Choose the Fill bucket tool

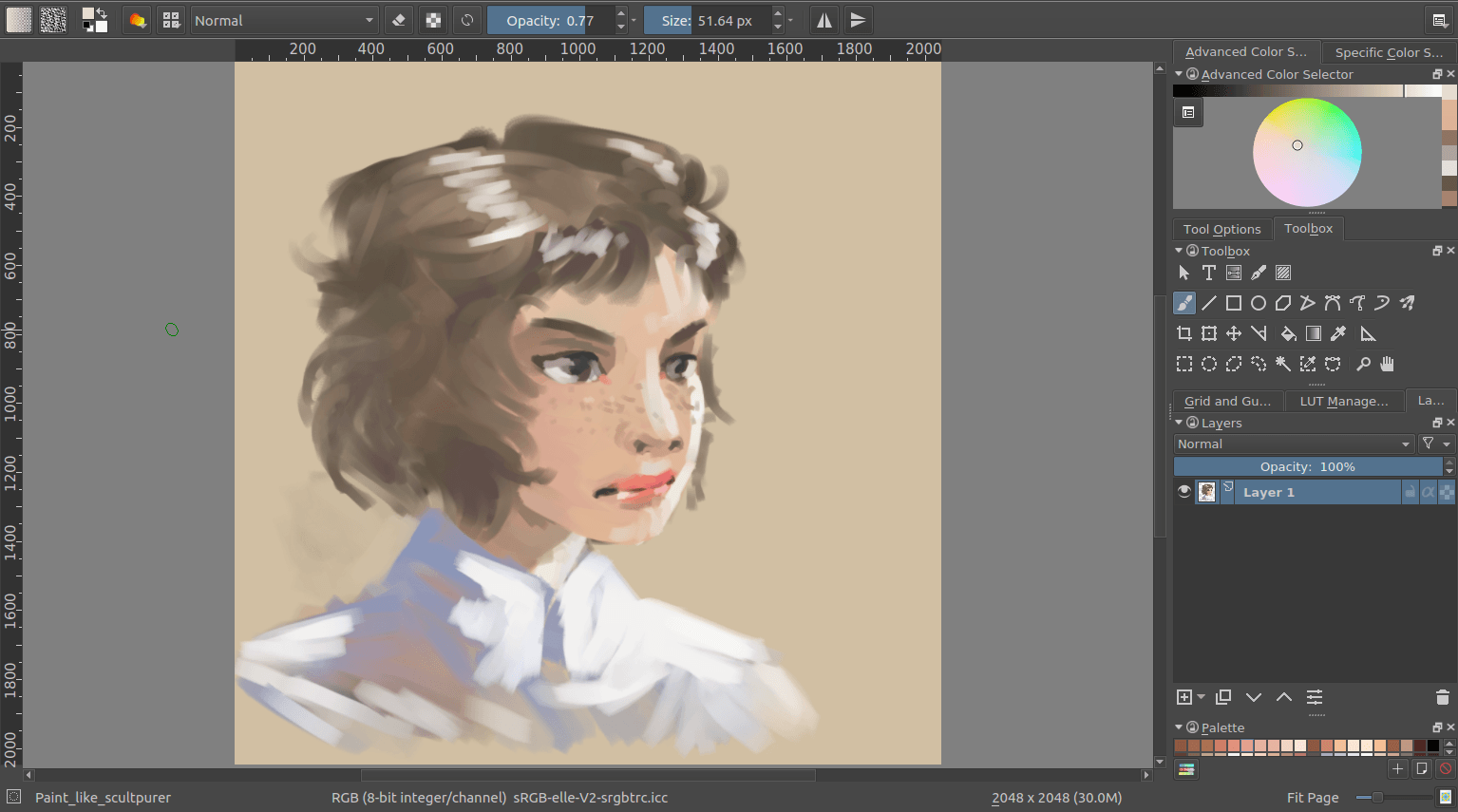(1288, 333)
